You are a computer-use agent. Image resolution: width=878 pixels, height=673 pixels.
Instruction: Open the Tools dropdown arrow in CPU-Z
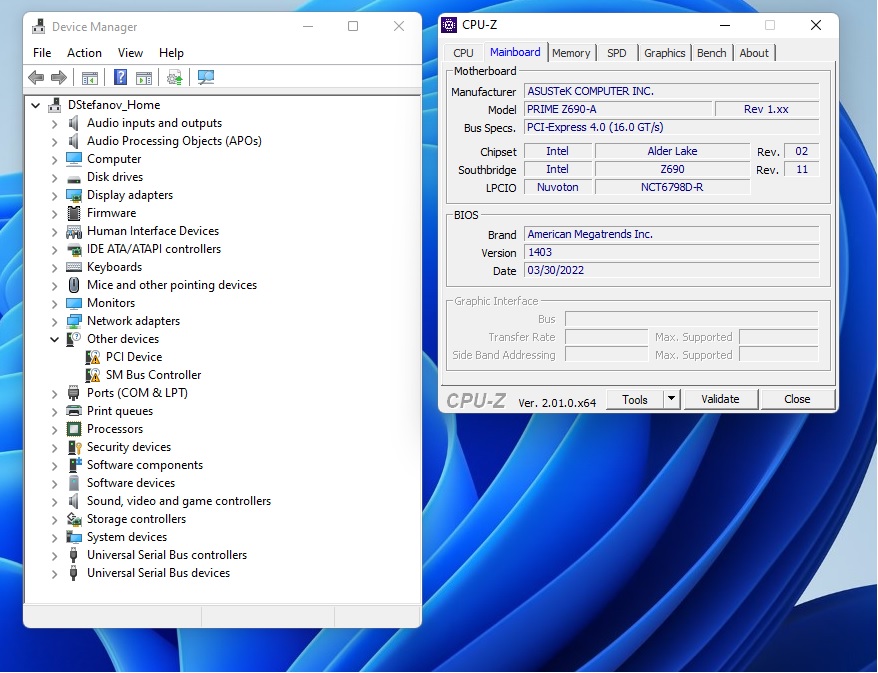pos(671,399)
